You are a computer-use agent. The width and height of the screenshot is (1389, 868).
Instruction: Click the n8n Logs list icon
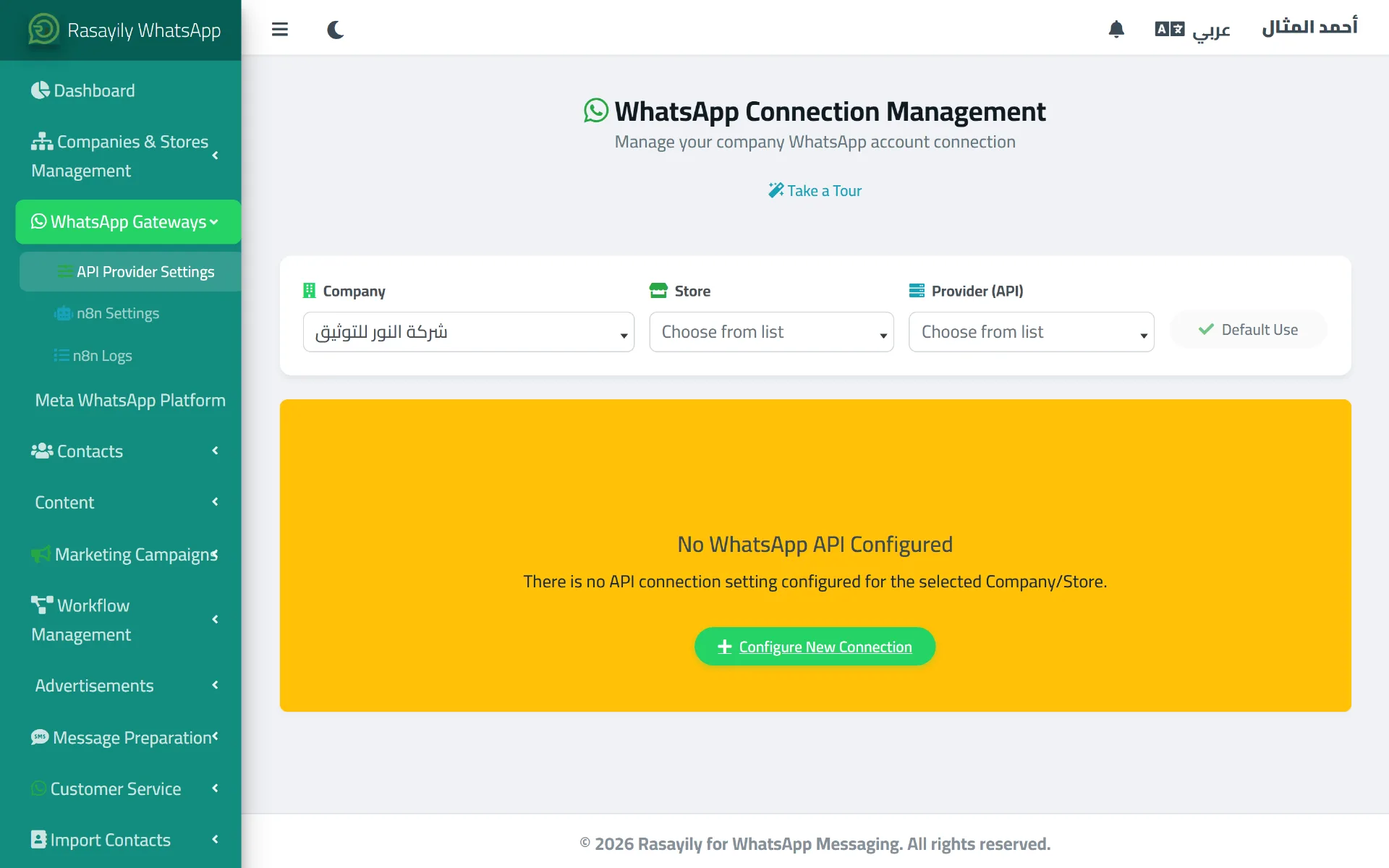point(61,355)
